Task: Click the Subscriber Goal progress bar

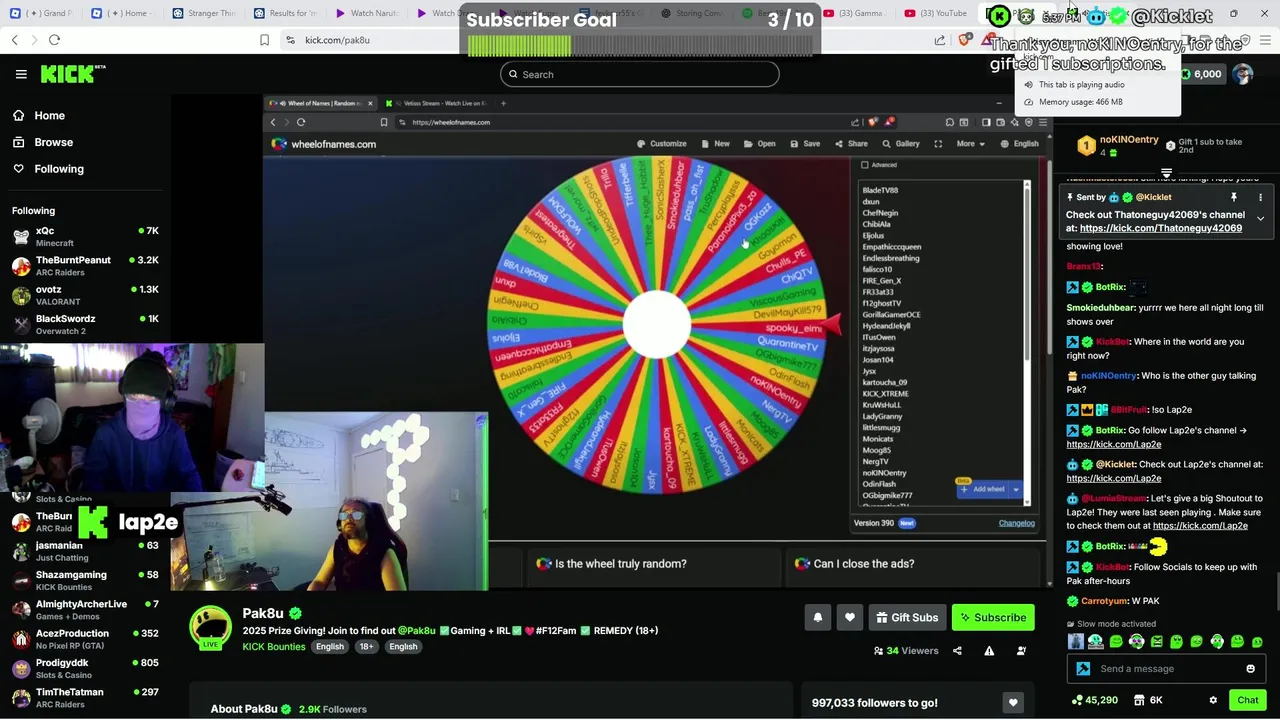Action: coord(640,46)
